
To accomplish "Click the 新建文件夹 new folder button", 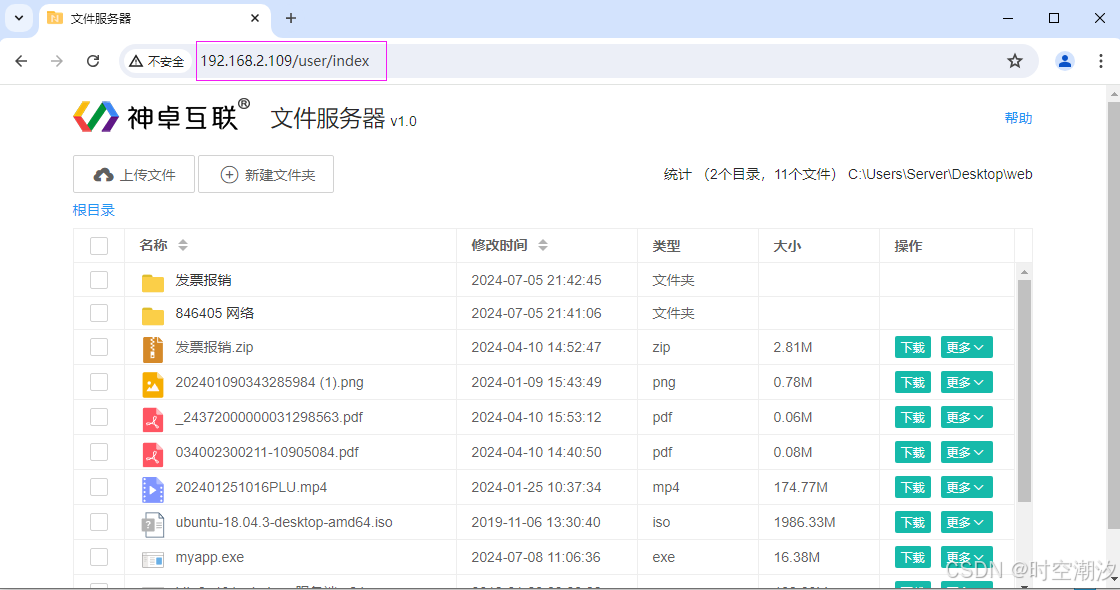I will (266, 174).
